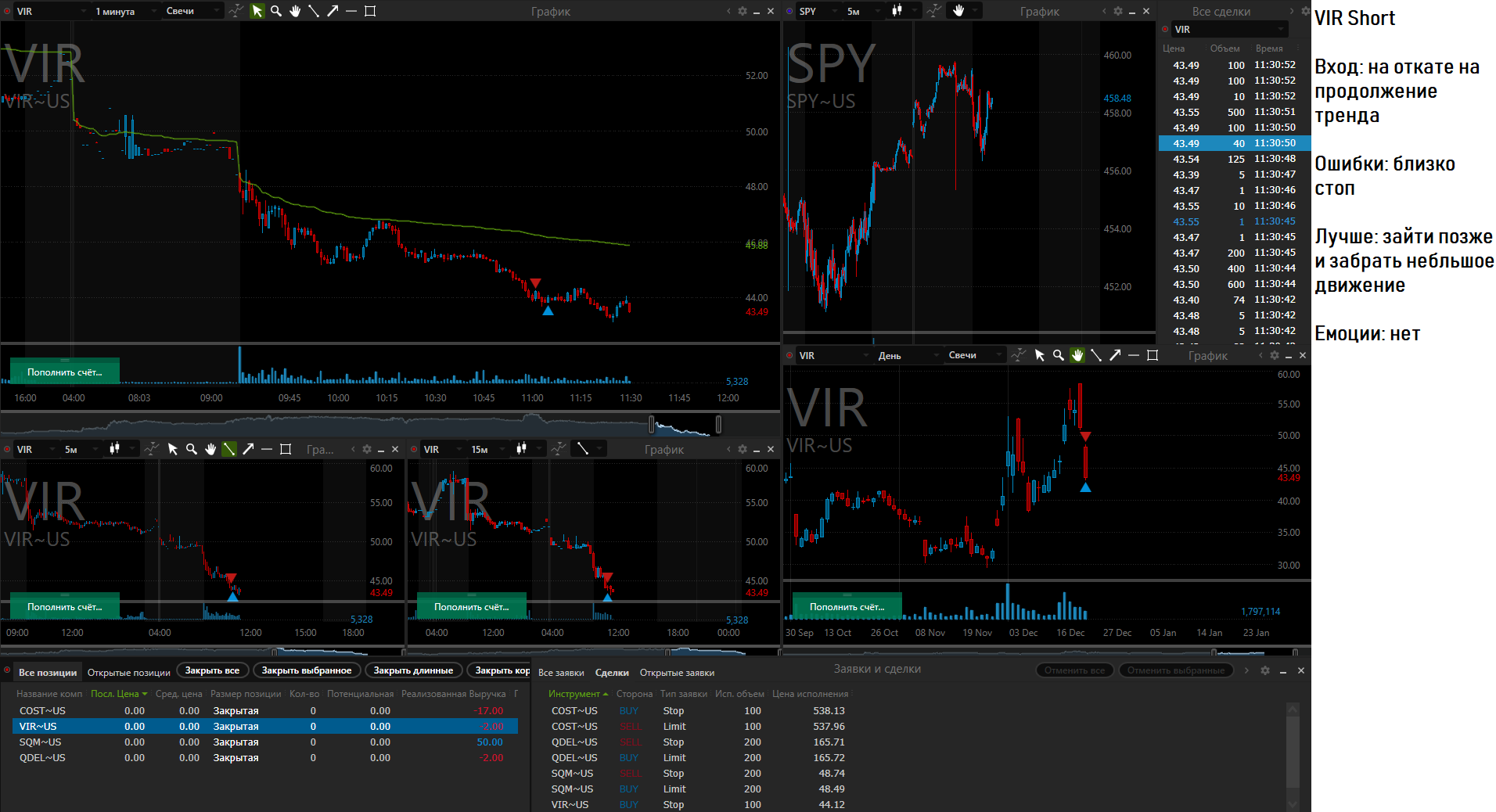Select the highlighted hand tool in the VIR daily chart
Viewport: 1496px width, 812px height.
(x=1077, y=355)
